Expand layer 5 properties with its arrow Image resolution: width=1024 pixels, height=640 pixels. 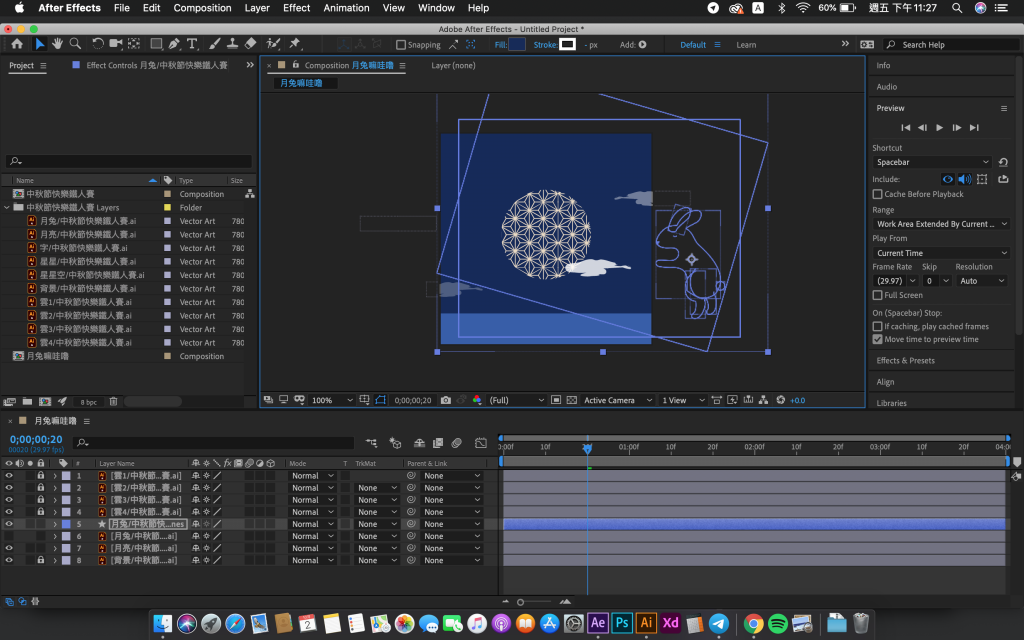[55, 524]
